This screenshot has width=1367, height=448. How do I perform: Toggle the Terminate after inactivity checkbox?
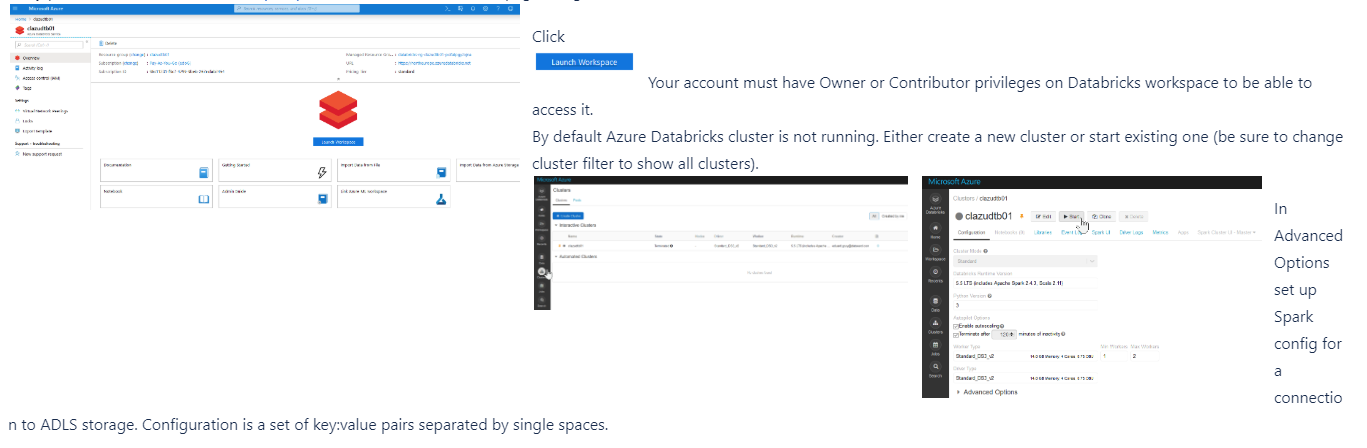955,335
